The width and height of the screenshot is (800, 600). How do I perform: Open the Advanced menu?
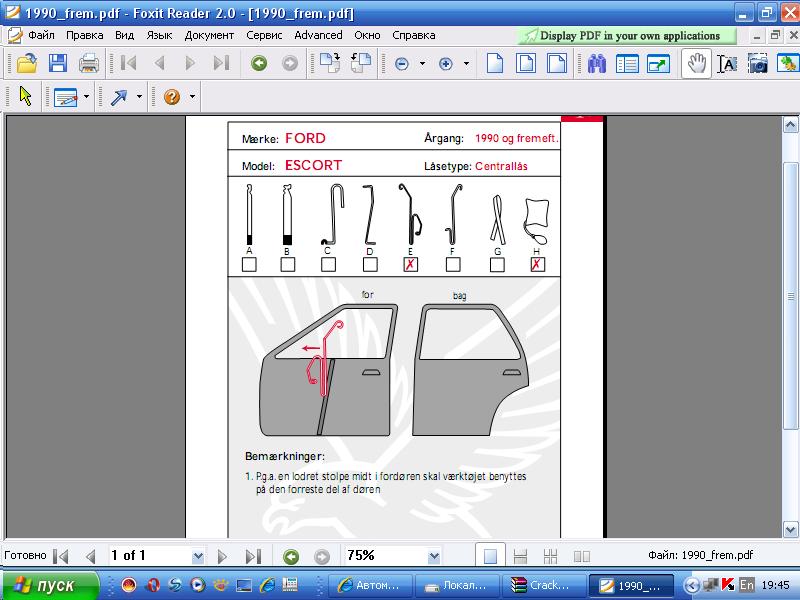tap(318, 35)
